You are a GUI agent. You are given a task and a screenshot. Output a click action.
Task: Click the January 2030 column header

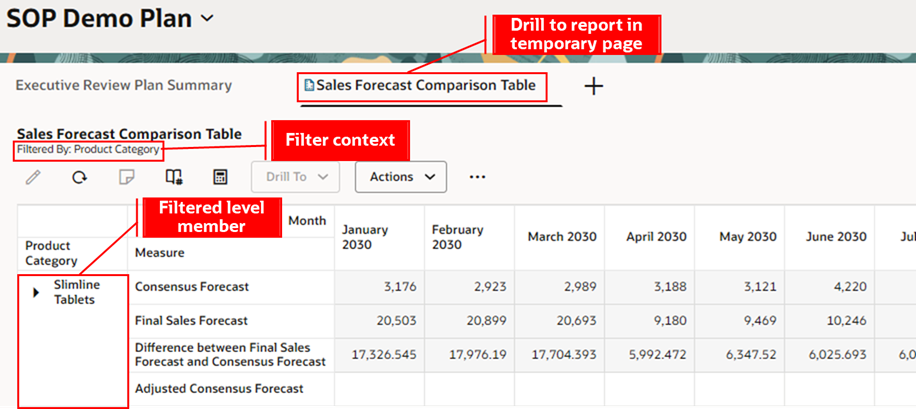click(x=380, y=237)
